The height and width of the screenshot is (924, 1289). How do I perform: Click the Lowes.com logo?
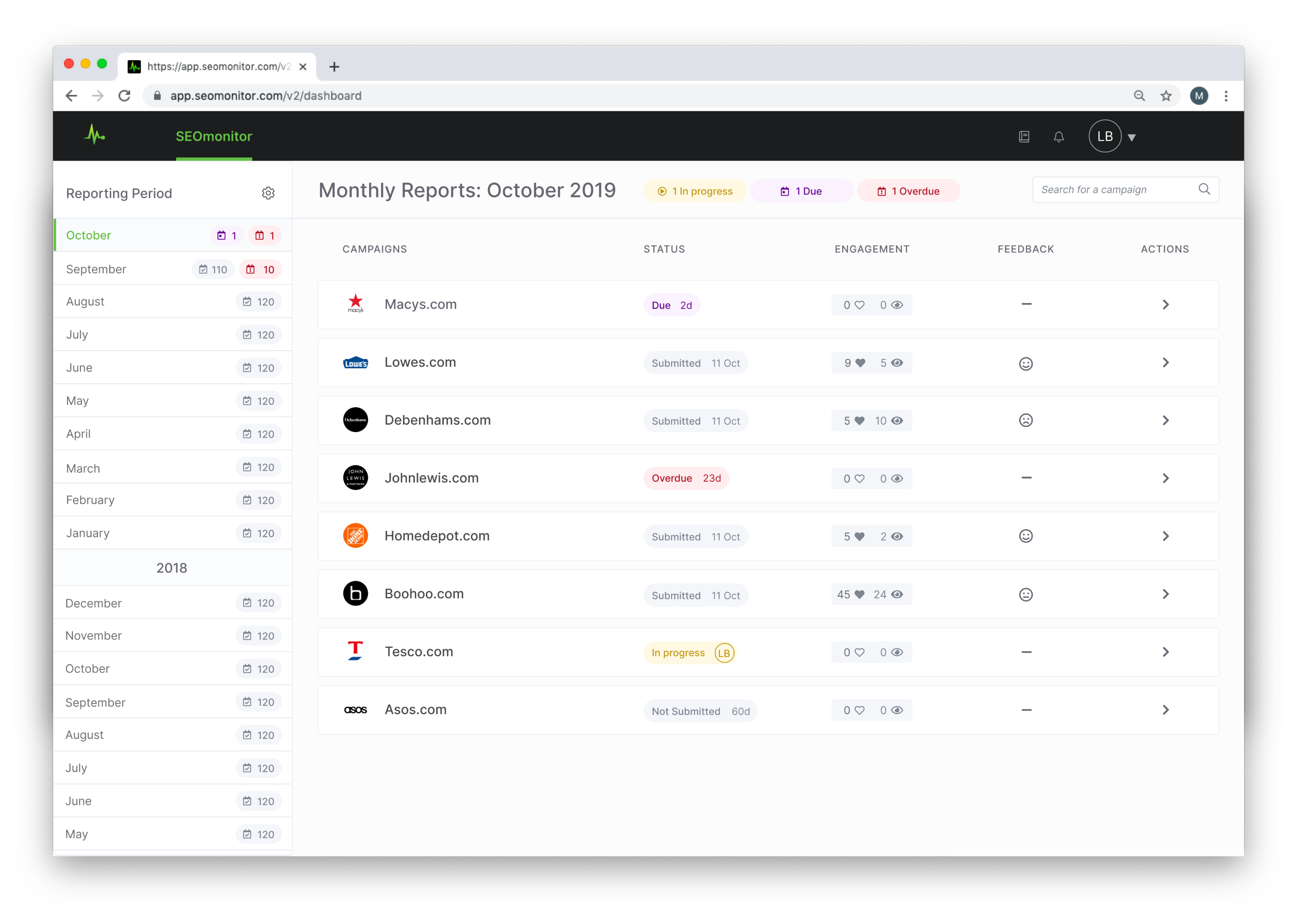[356, 363]
